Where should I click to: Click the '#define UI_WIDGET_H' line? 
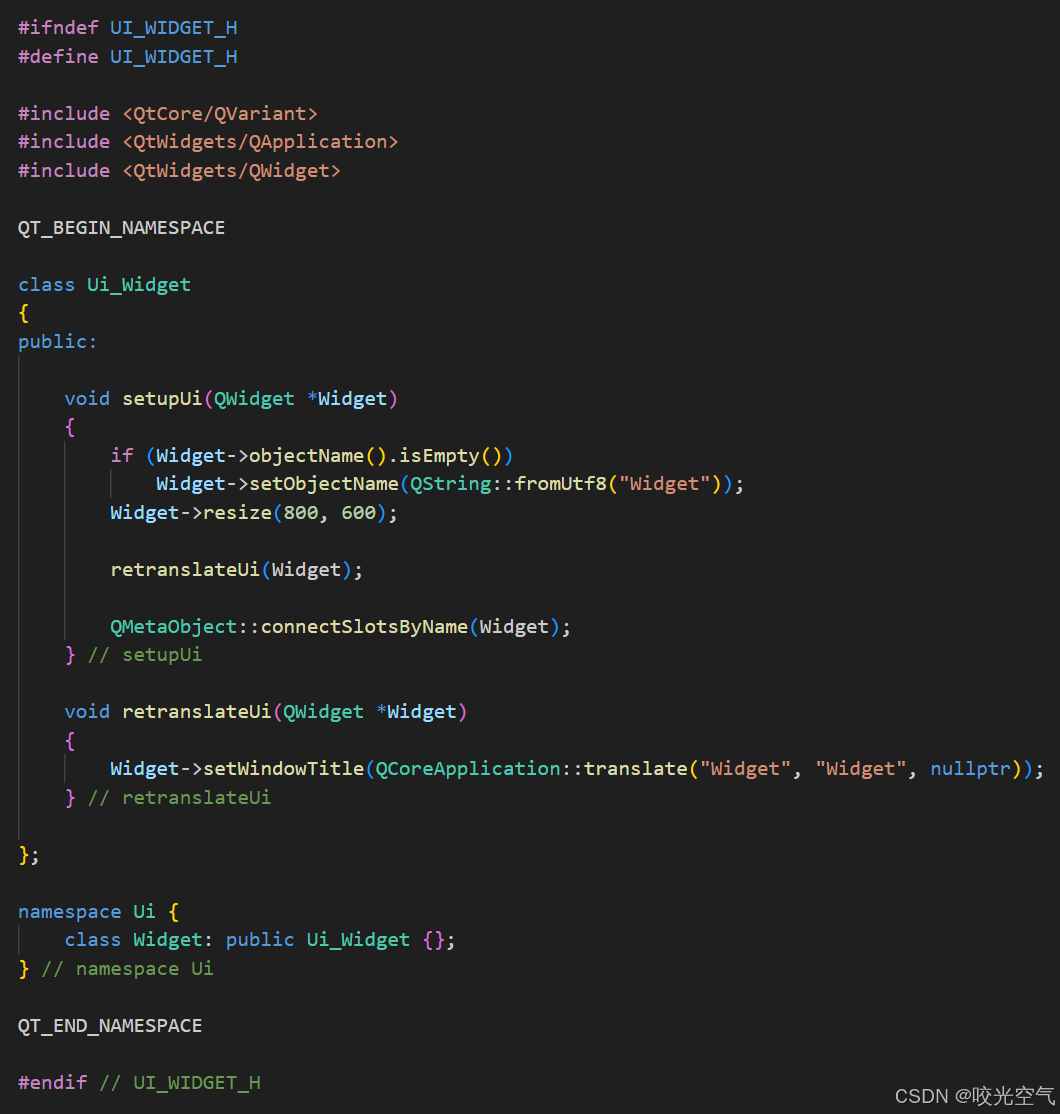[x=128, y=57]
